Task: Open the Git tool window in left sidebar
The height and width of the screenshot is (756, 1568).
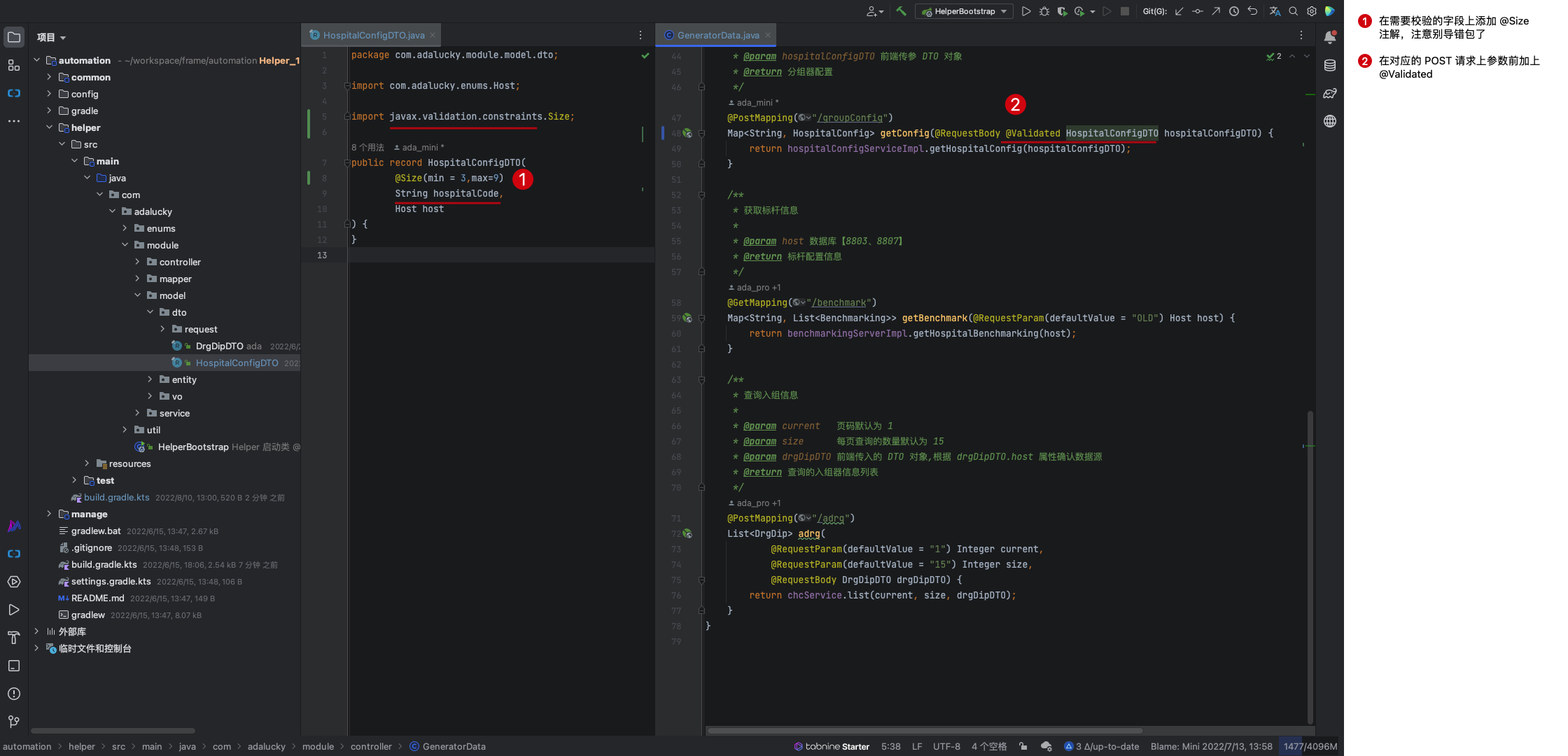Action: pyautogui.click(x=13, y=722)
